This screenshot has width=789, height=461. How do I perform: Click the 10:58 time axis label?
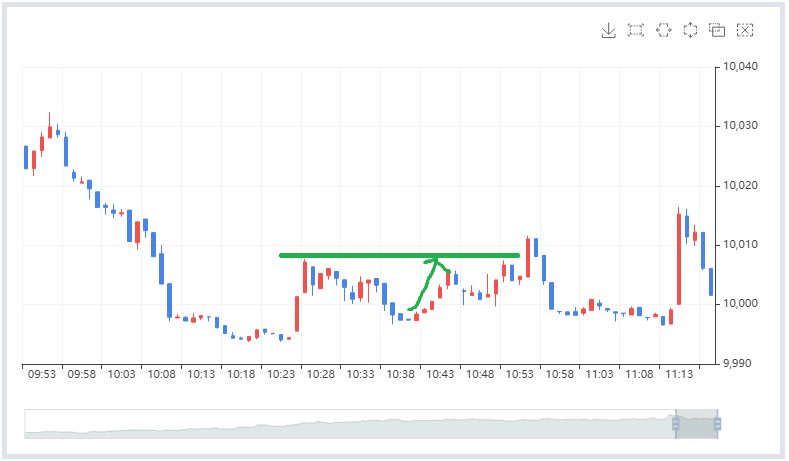[x=560, y=374]
